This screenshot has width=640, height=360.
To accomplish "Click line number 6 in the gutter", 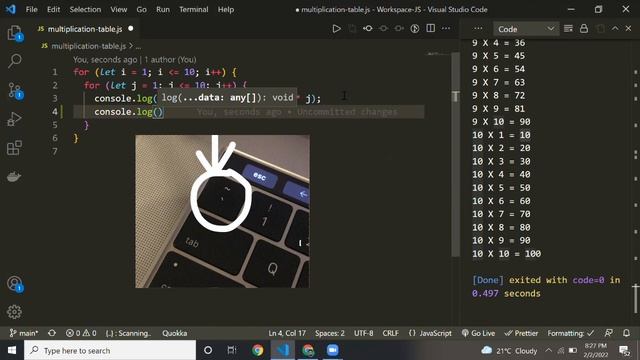I will (x=55, y=138).
